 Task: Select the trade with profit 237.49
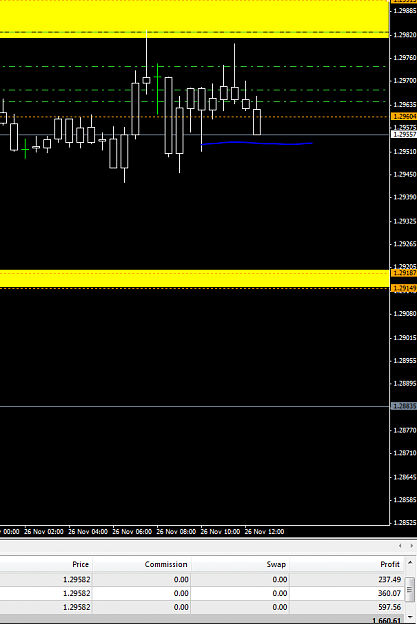(202, 579)
